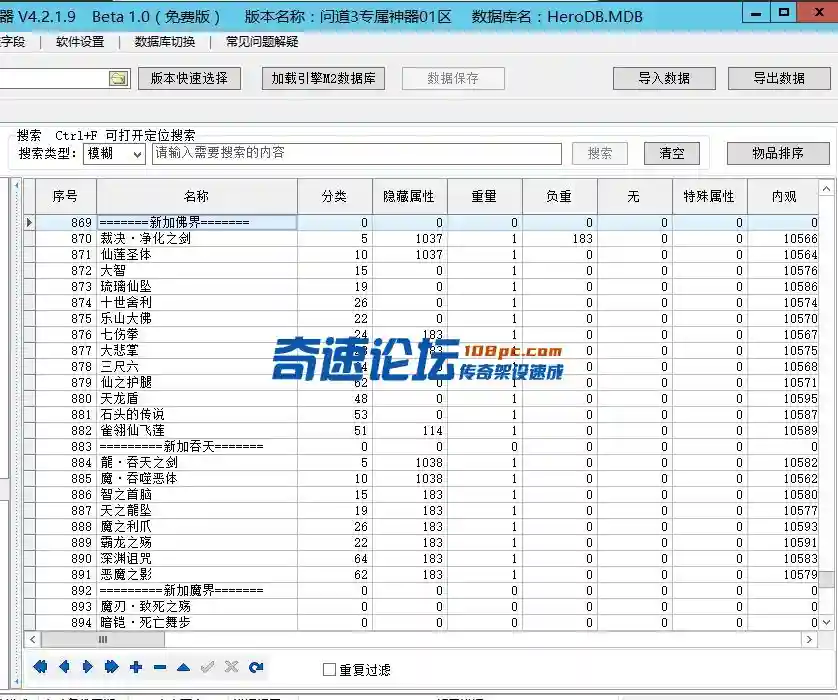Click the vertical scrollbar down arrow
838x700 pixels.
click(826, 622)
